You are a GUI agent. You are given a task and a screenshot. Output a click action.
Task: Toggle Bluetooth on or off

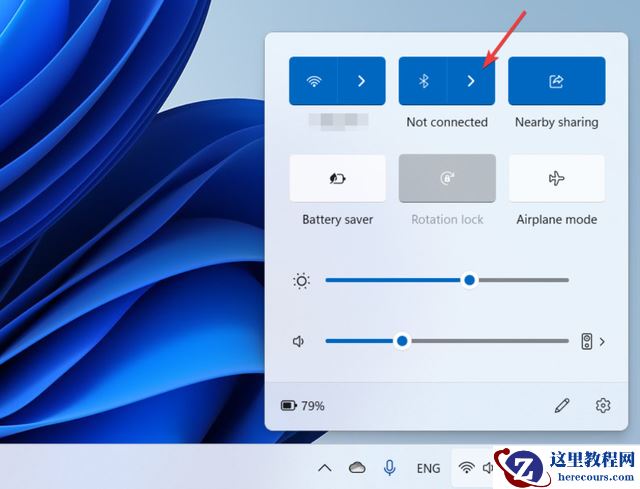(423, 81)
